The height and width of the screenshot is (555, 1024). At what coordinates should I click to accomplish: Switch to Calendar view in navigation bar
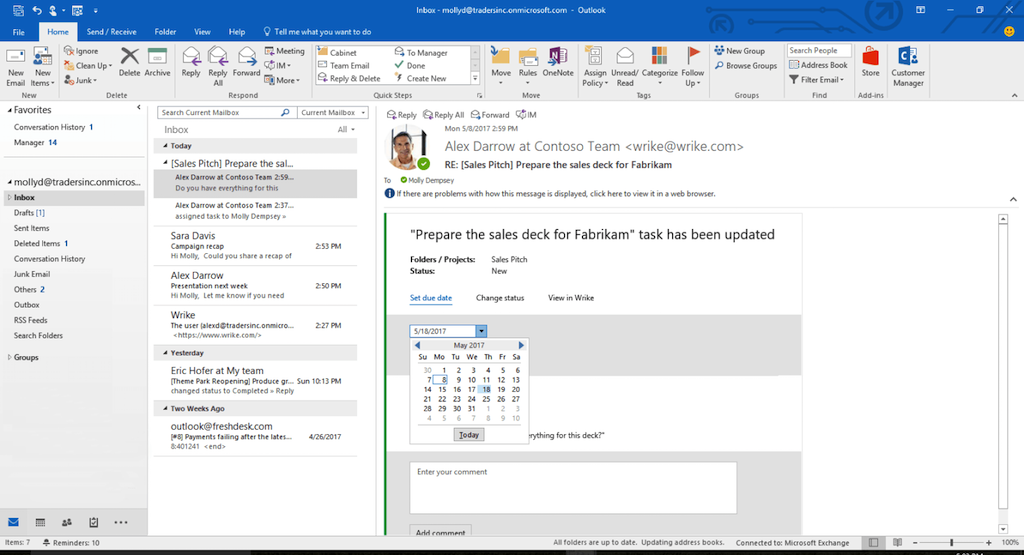click(40, 522)
